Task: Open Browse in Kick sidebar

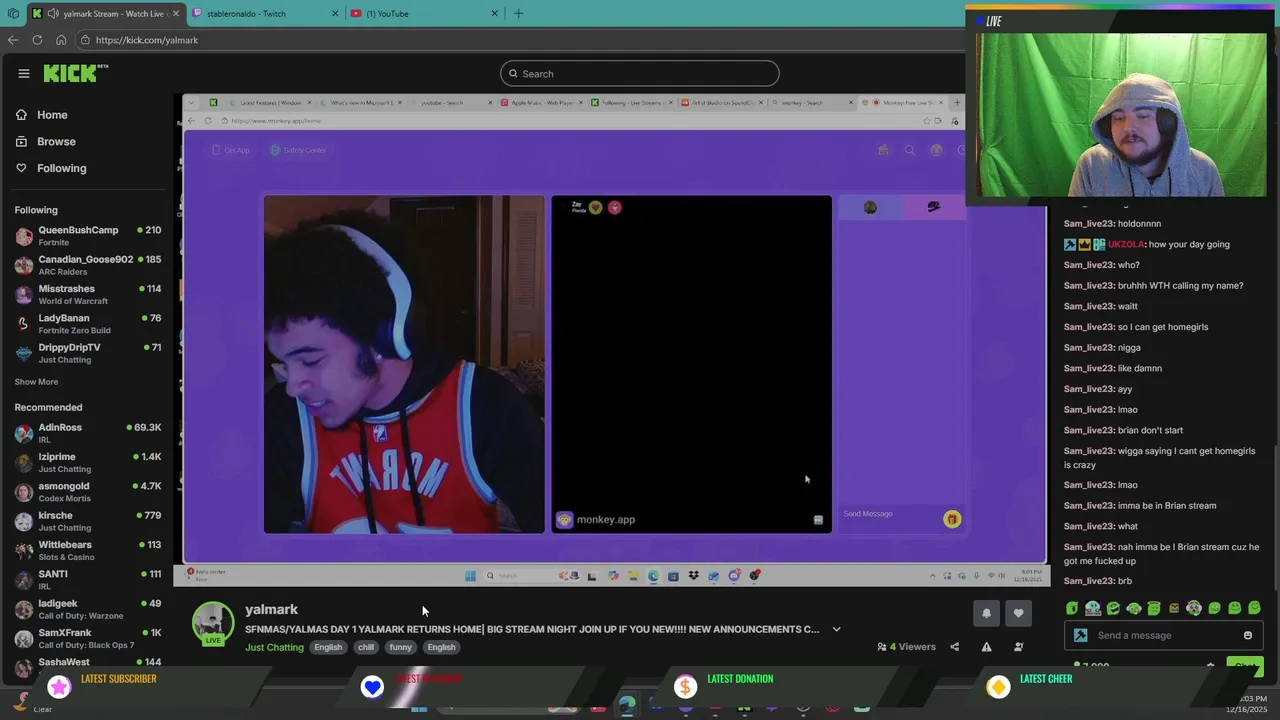Action: [x=56, y=142]
